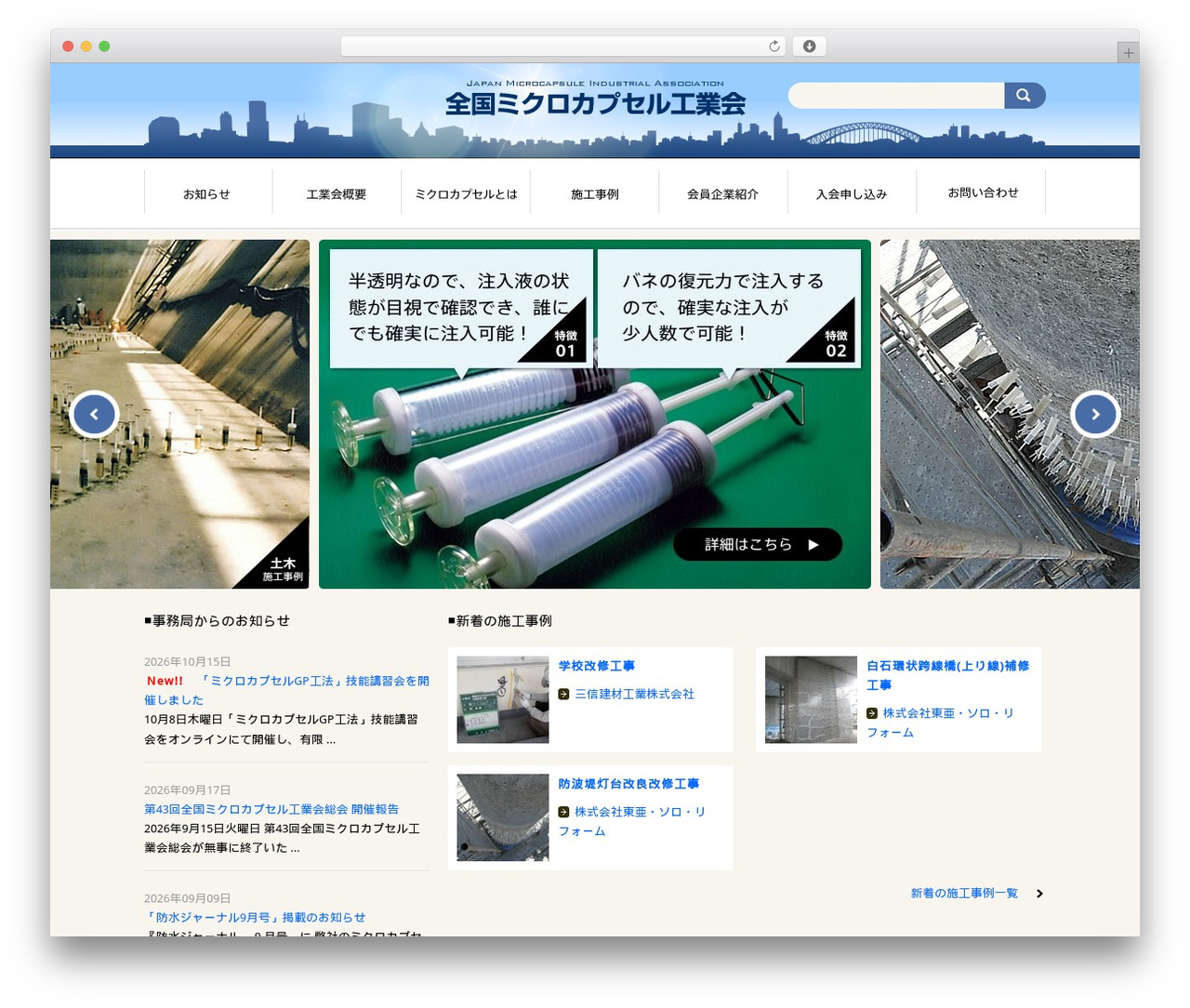Click arrow icon in 防波堤灯台改良改修工事 card
The image size is (1190, 1008).
click(x=563, y=812)
